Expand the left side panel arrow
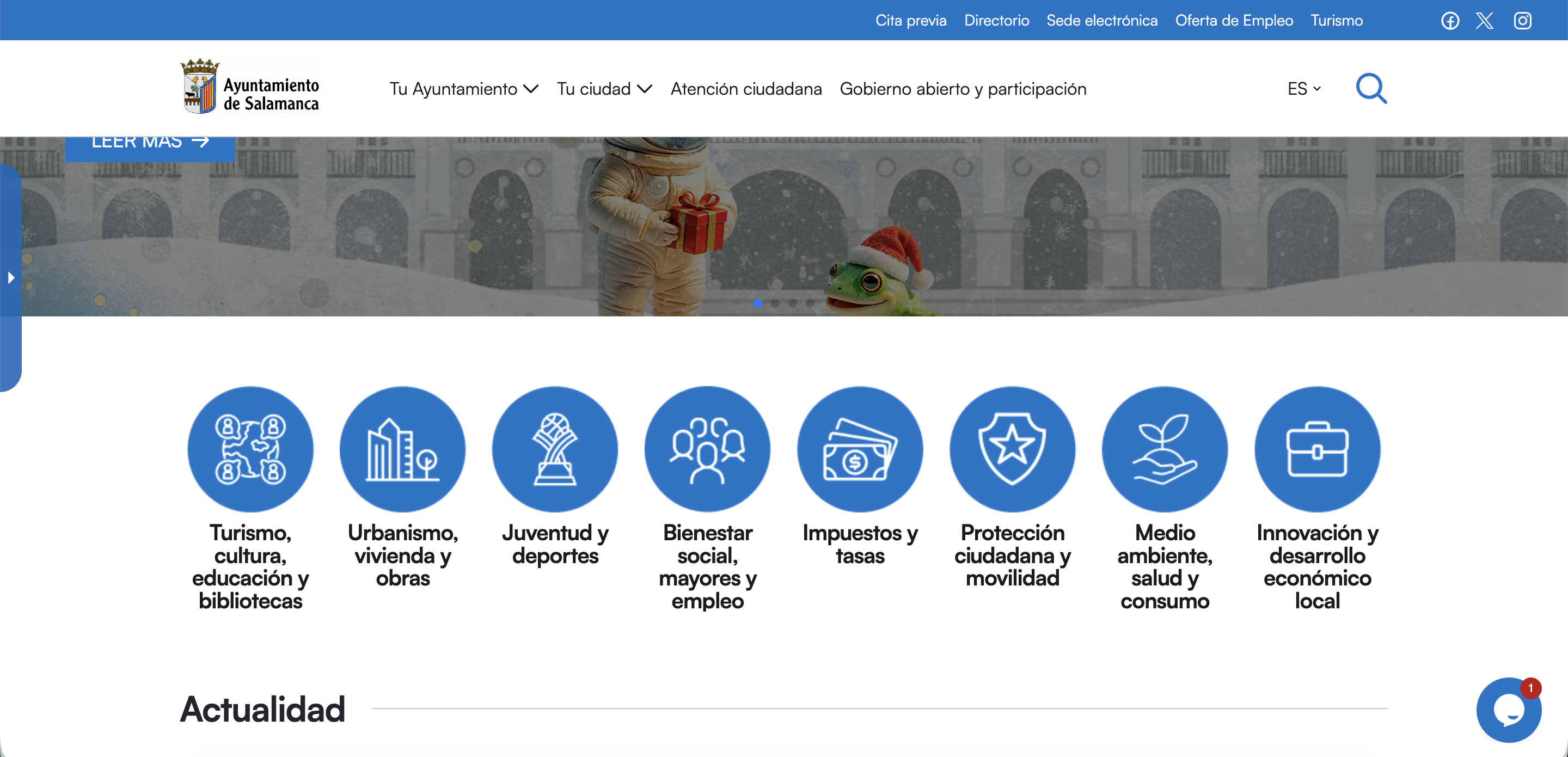The image size is (1568, 757). [x=11, y=278]
